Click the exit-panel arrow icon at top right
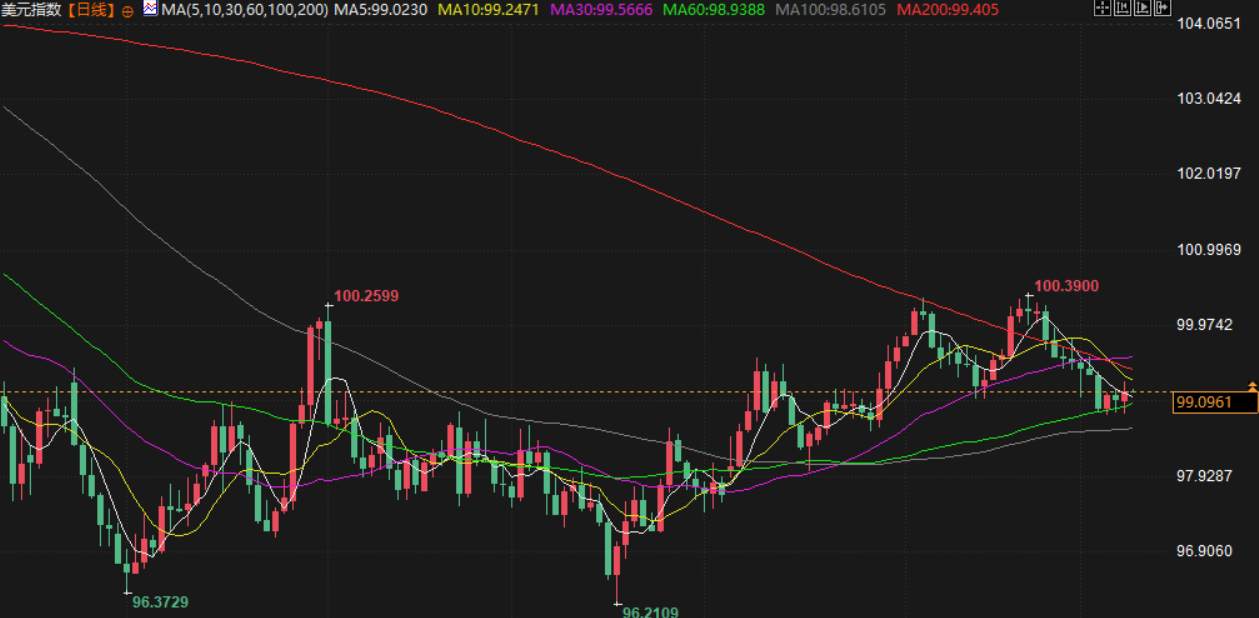The width and height of the screenshot is (1259, 618). click(x=1162, y=8)
